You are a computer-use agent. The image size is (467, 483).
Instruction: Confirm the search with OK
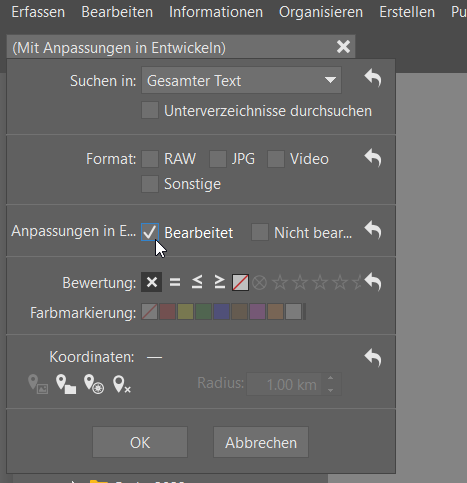pyautogui.click(x=140, y=442)
